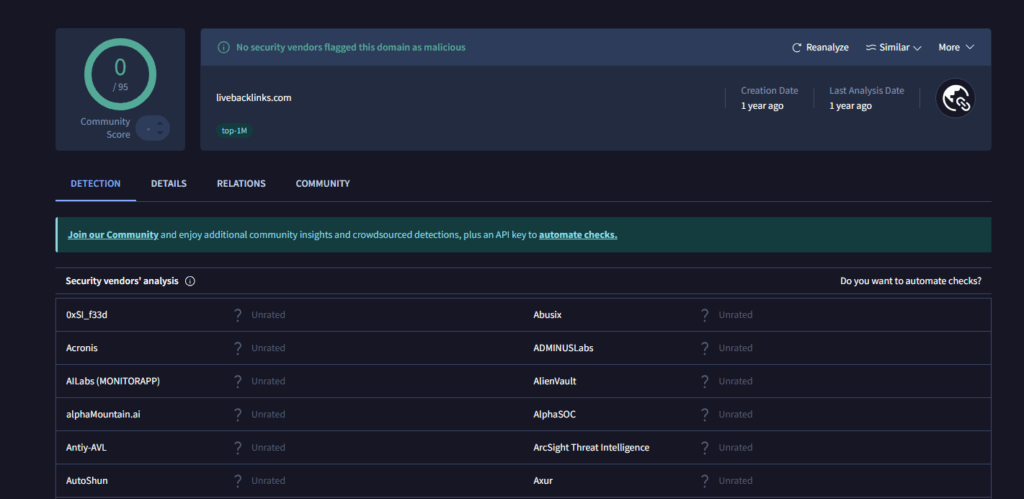Select the Community tab
This screenshot has width=1024, height=499.
(322, 184)
